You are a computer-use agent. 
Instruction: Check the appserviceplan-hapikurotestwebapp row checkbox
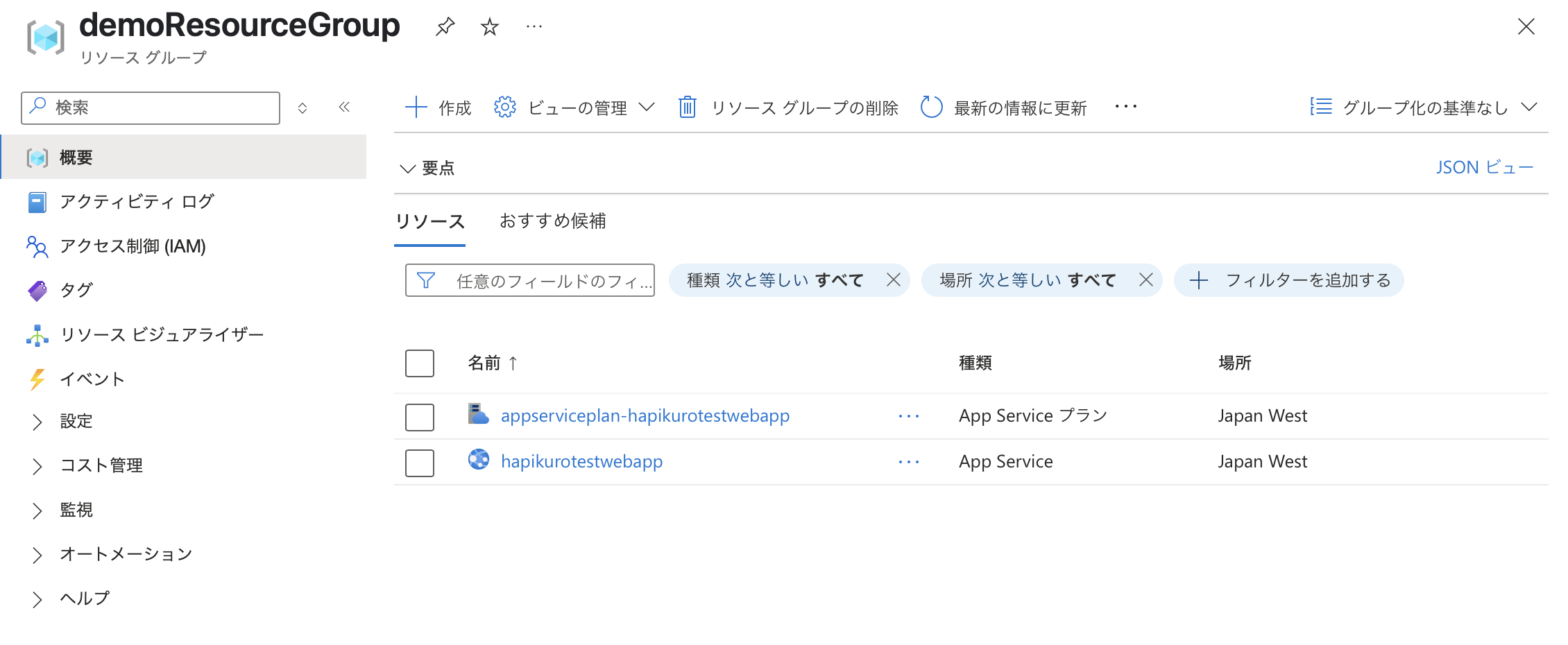pos(420,418)
